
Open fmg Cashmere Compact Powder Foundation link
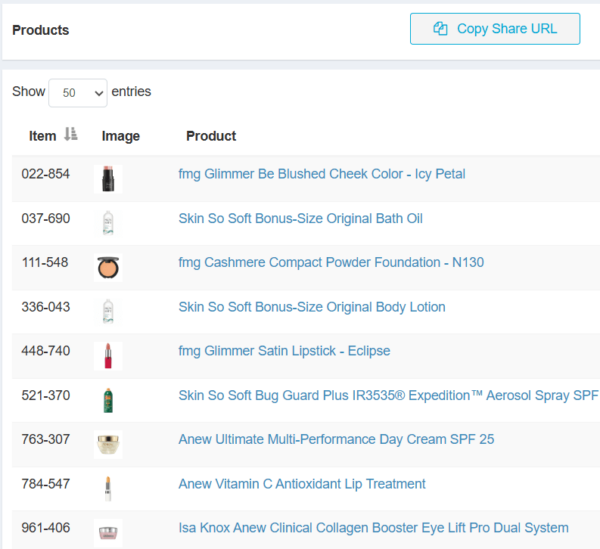(330, 262)
